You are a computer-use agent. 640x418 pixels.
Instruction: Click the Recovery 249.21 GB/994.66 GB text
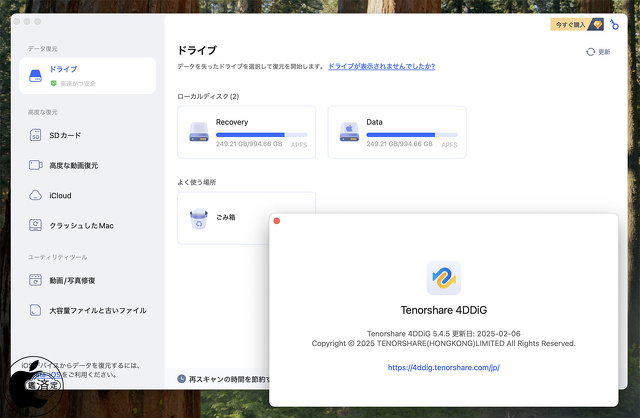[x=249, y=144]
